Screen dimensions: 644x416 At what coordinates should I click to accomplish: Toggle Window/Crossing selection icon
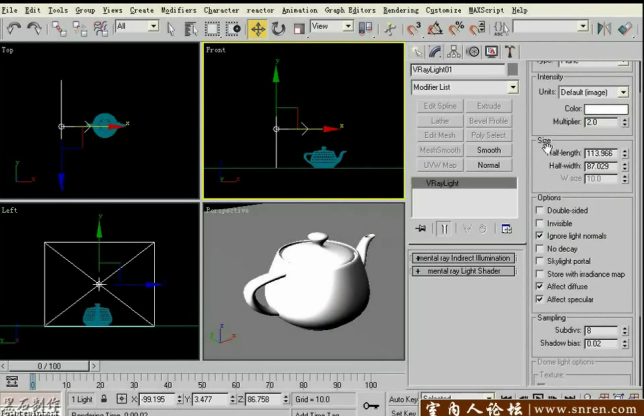(234, 29)
